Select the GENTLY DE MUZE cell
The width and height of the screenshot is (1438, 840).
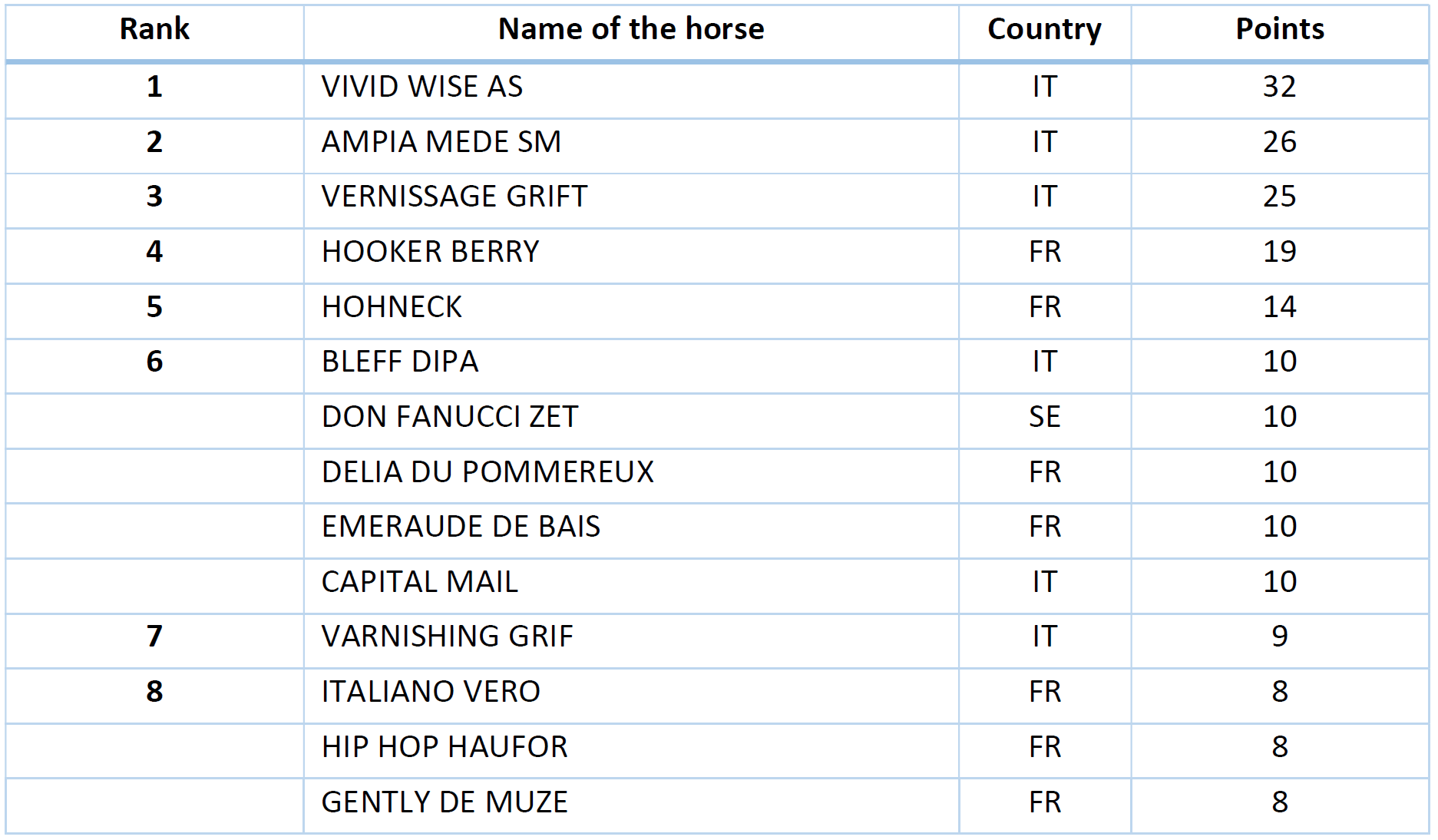445,802
